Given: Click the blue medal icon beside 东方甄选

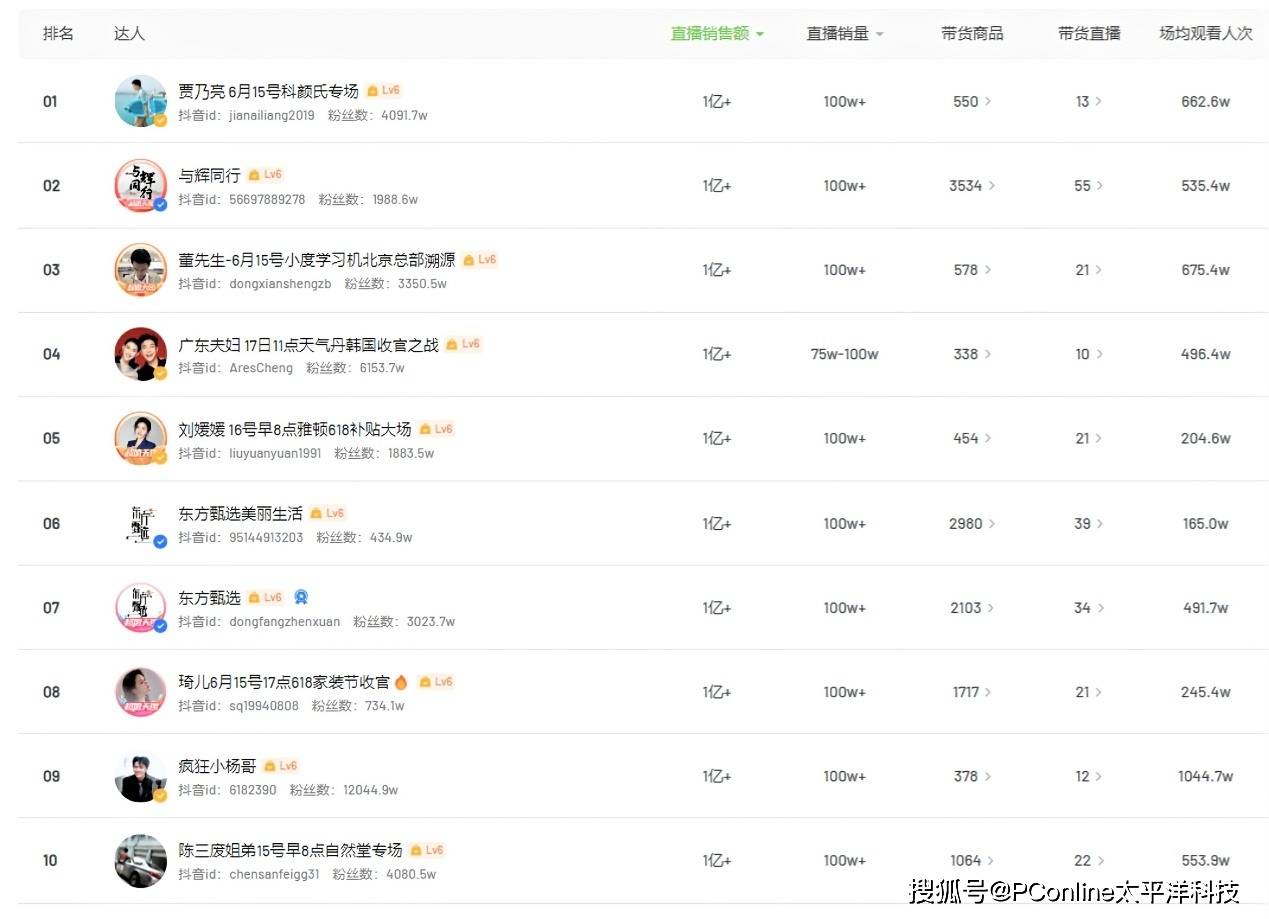Looking at the screenshot, I should pos(301,597).
